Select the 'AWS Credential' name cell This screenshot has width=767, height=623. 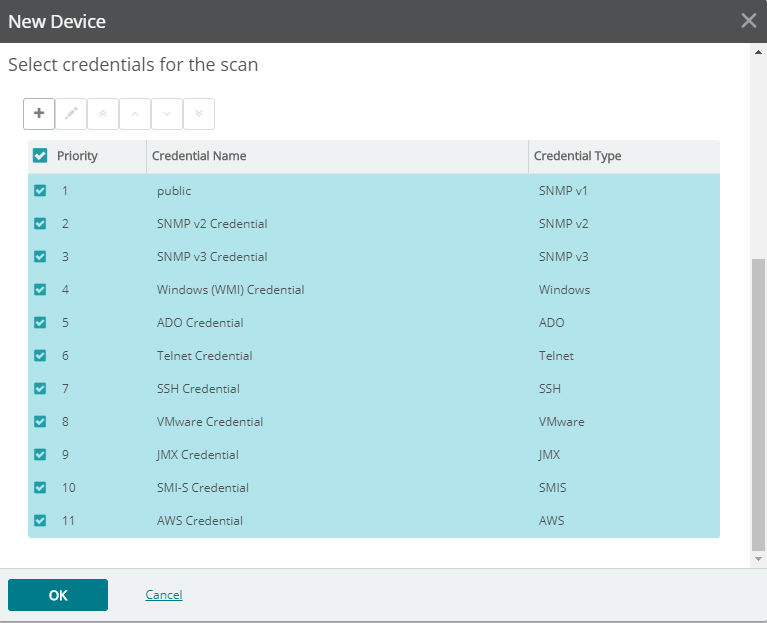[200, 521]
